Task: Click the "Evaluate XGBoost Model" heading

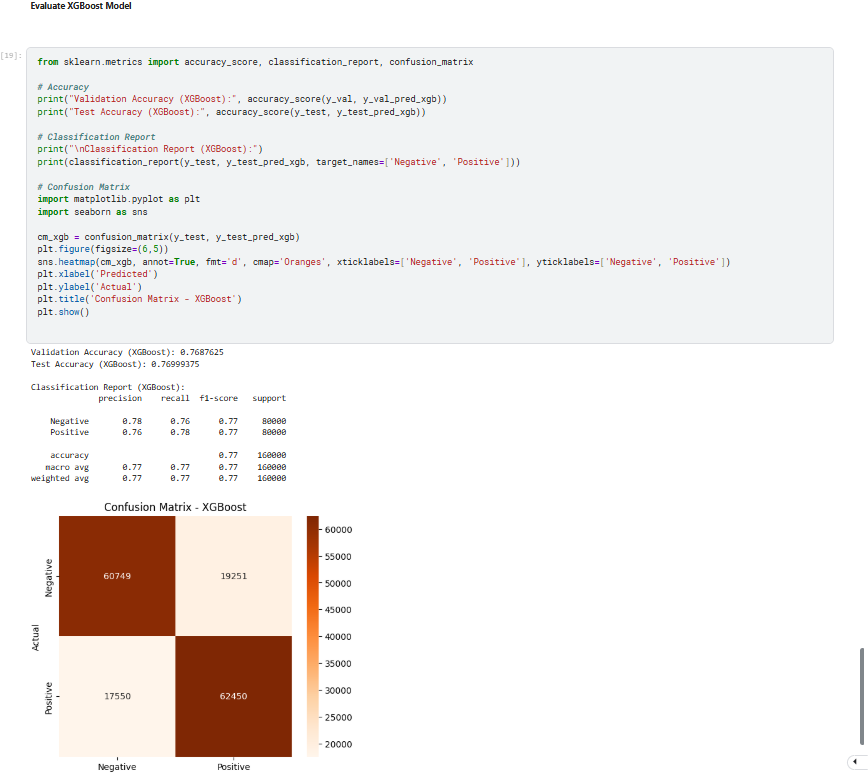Action: coord(81,6)
